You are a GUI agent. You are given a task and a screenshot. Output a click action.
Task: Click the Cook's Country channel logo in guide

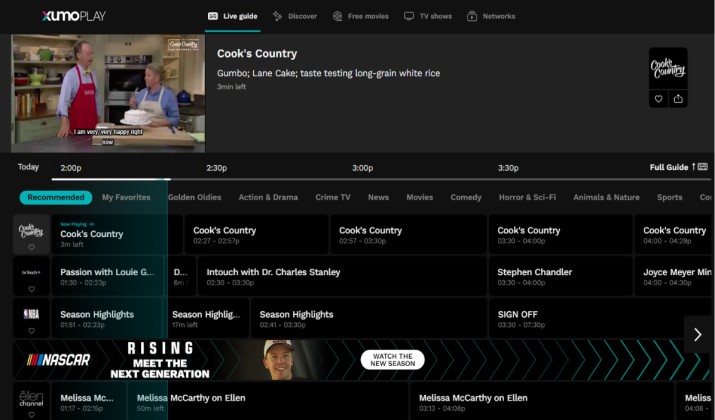(x=31, y=230)
